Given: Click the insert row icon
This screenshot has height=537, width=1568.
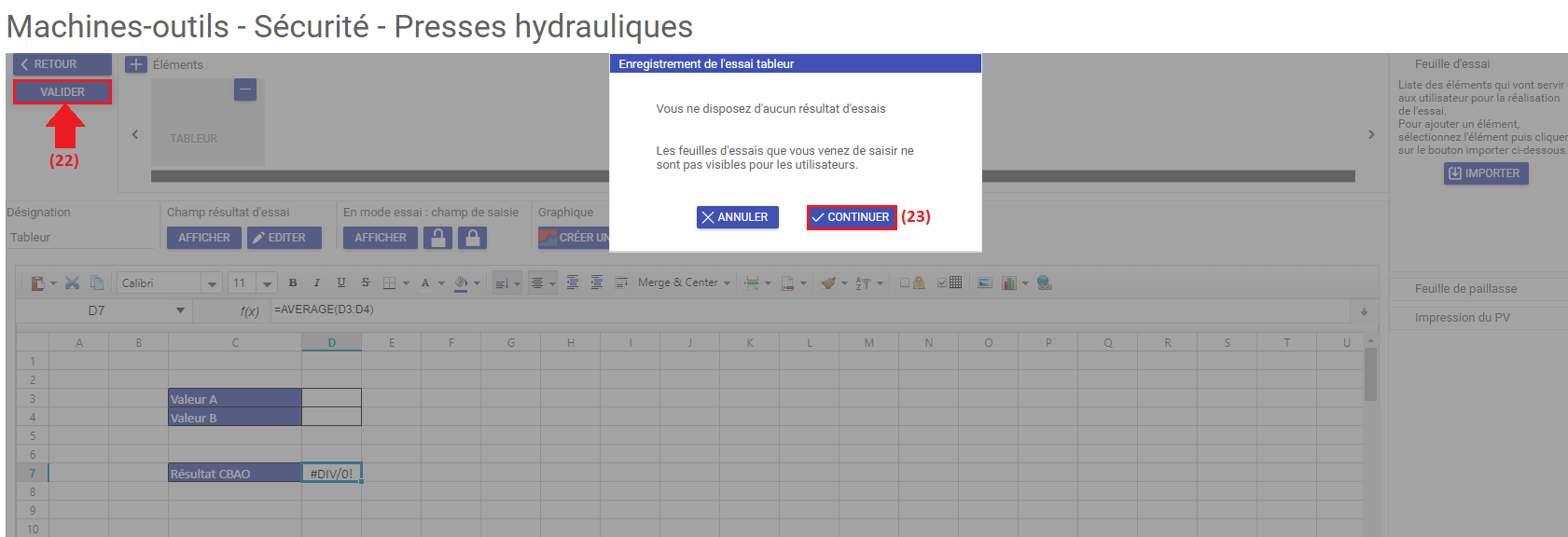Looking at the screenshot, I should 752,283.
